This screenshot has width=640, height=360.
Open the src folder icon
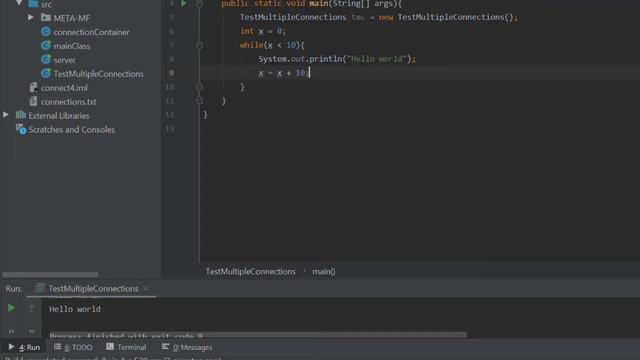coord(33,4)
